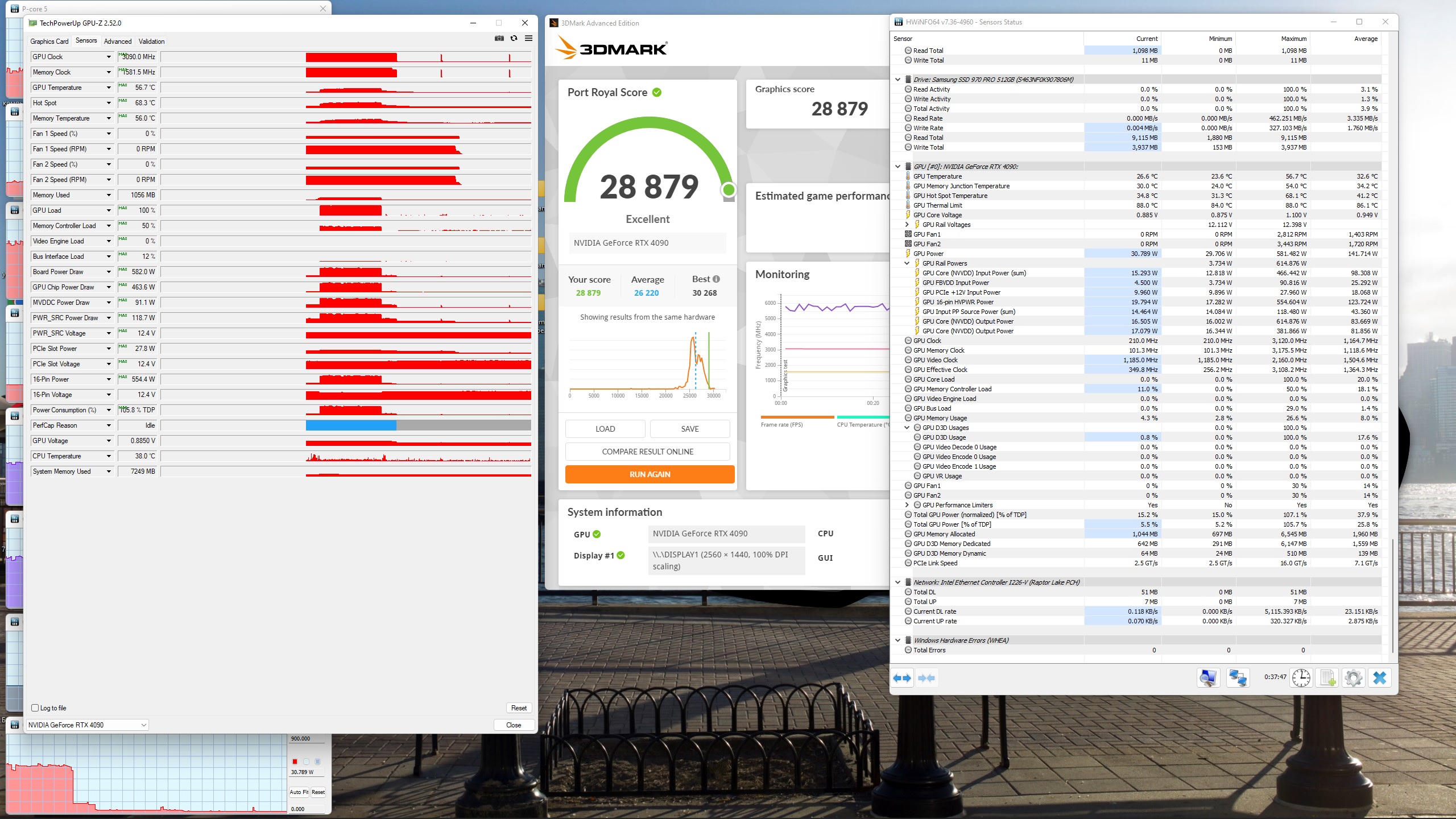Click the blue X close sensors icon
The height and width of the screenshot is (819, 1456).
(x=1380, y=678)
